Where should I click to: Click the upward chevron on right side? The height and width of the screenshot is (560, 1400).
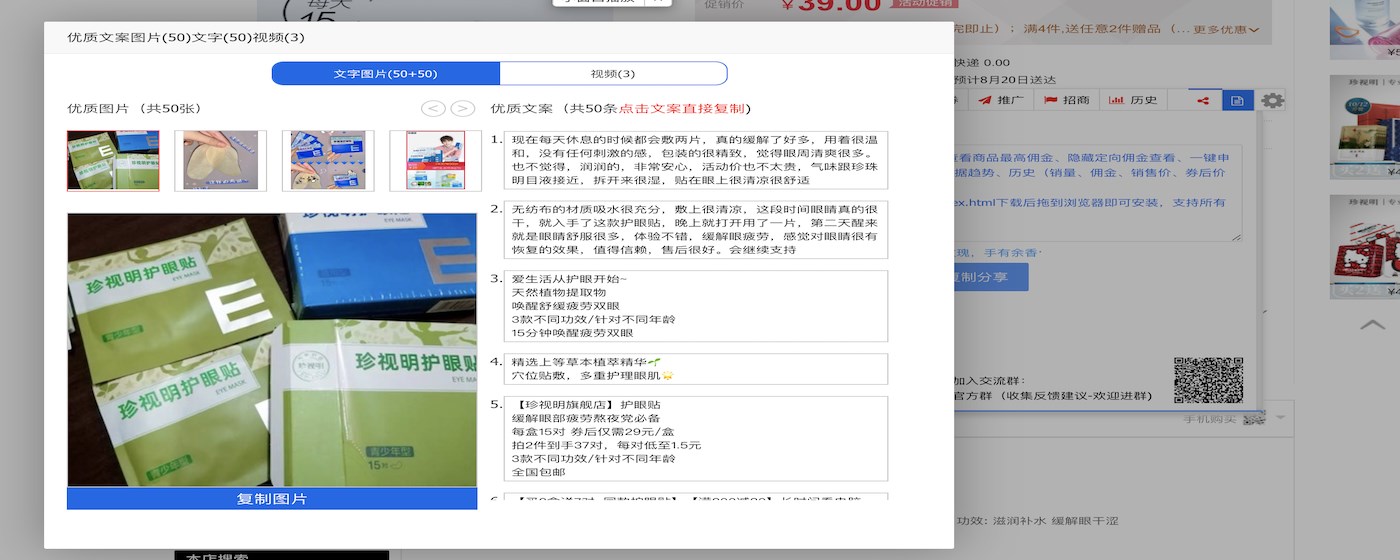pos(1373,324)
